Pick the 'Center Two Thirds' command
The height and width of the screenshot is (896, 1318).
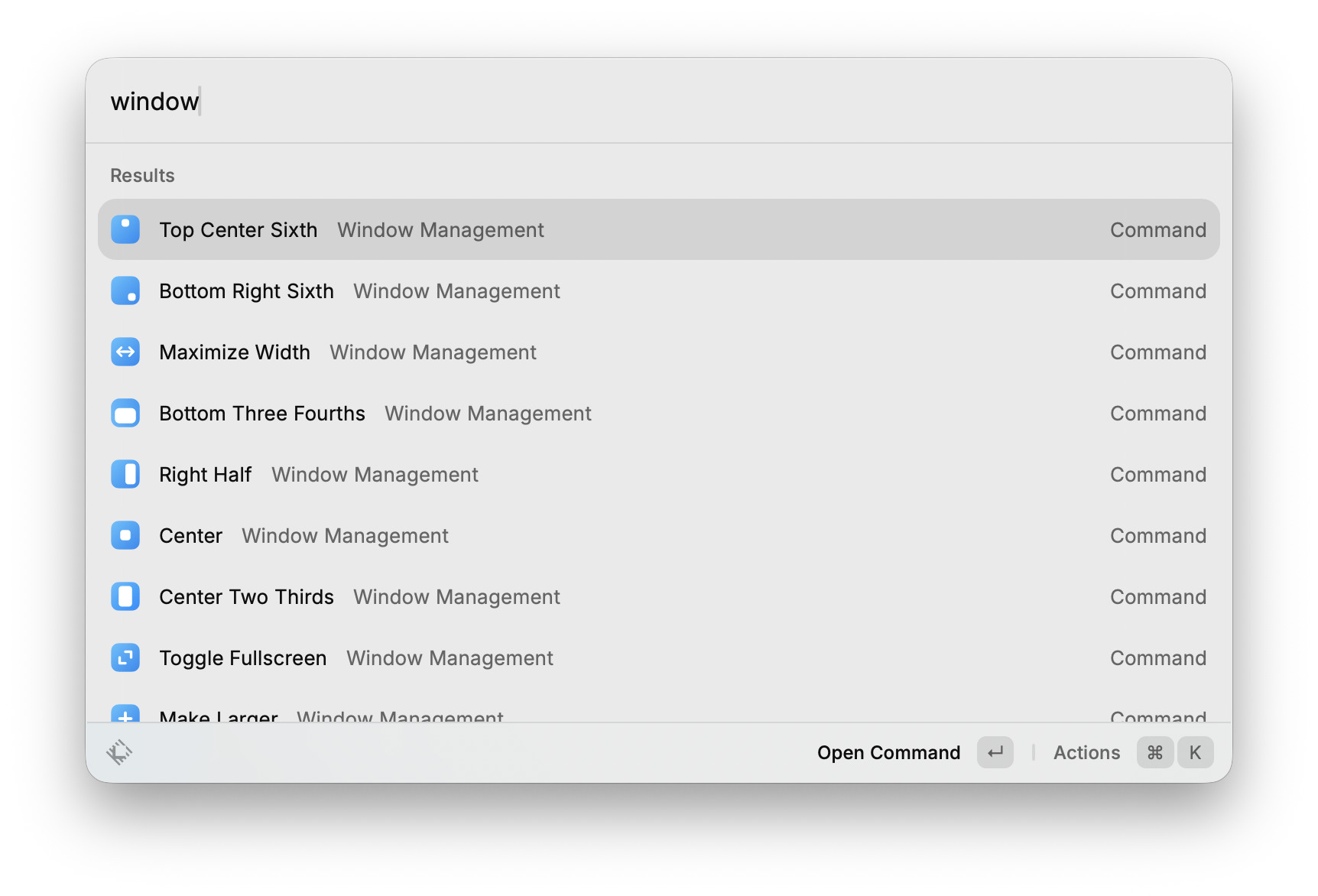coord(659,596)
